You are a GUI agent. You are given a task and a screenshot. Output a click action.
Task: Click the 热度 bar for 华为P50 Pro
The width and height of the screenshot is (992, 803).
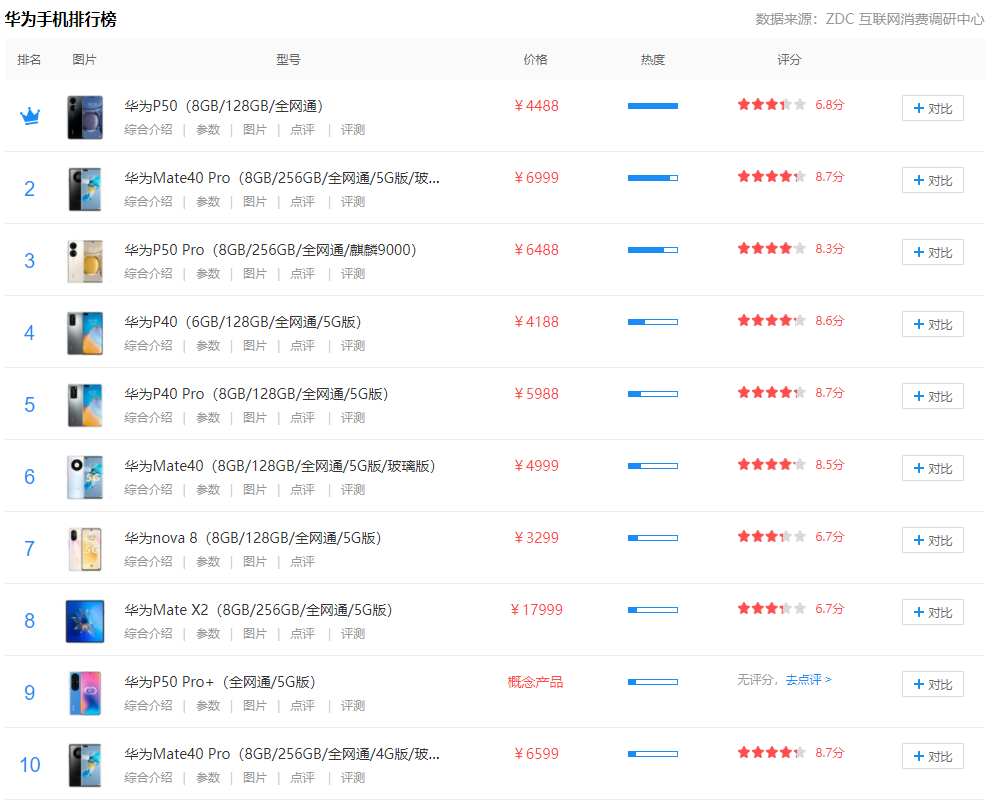(652, 250)
